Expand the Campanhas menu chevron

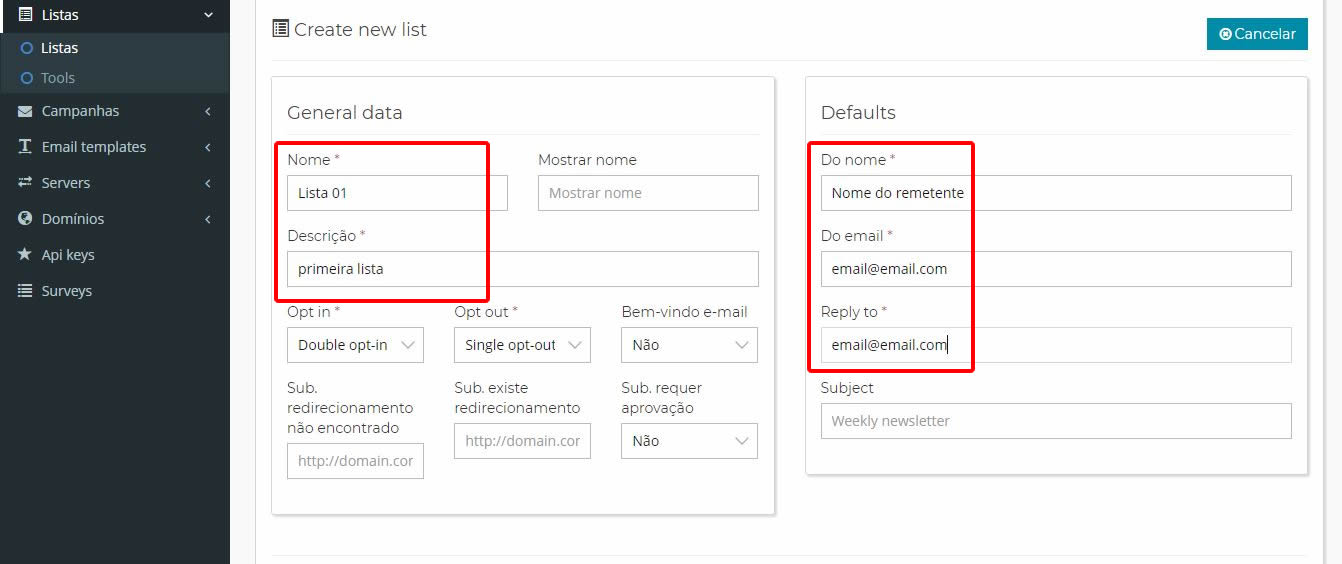click(207, 111)
